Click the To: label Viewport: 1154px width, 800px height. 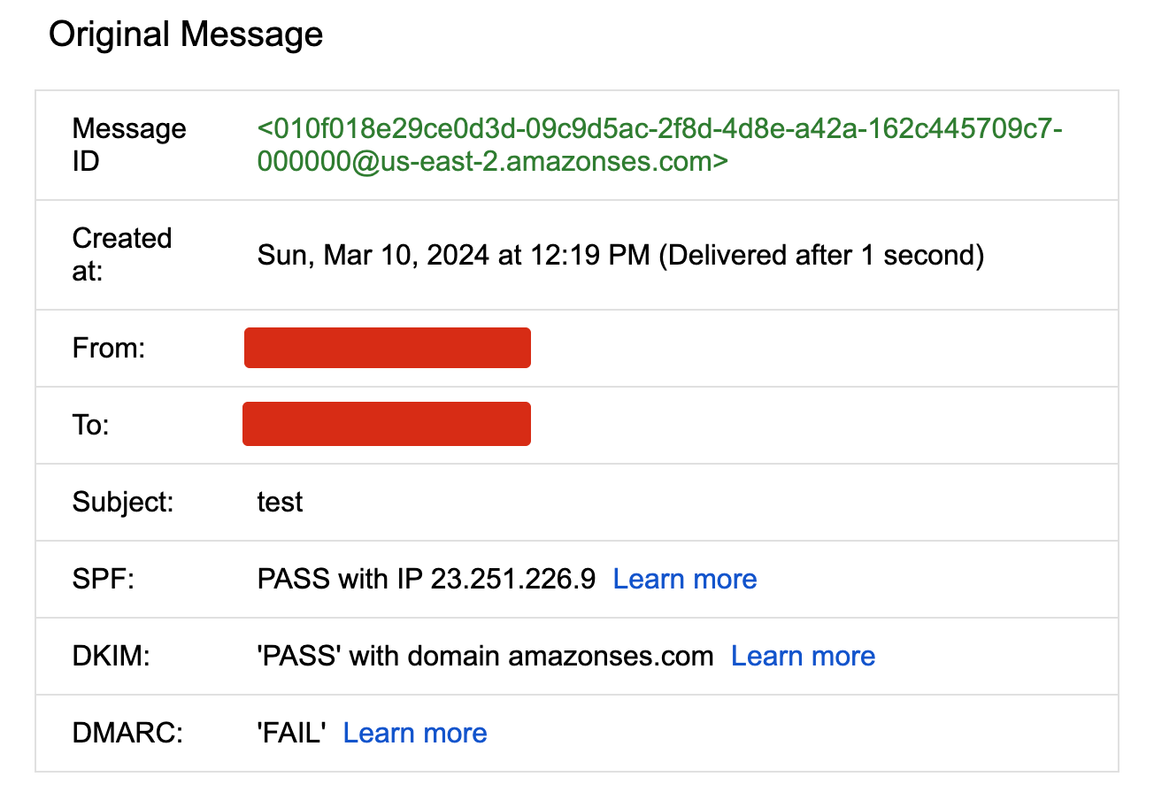point(91,425)
